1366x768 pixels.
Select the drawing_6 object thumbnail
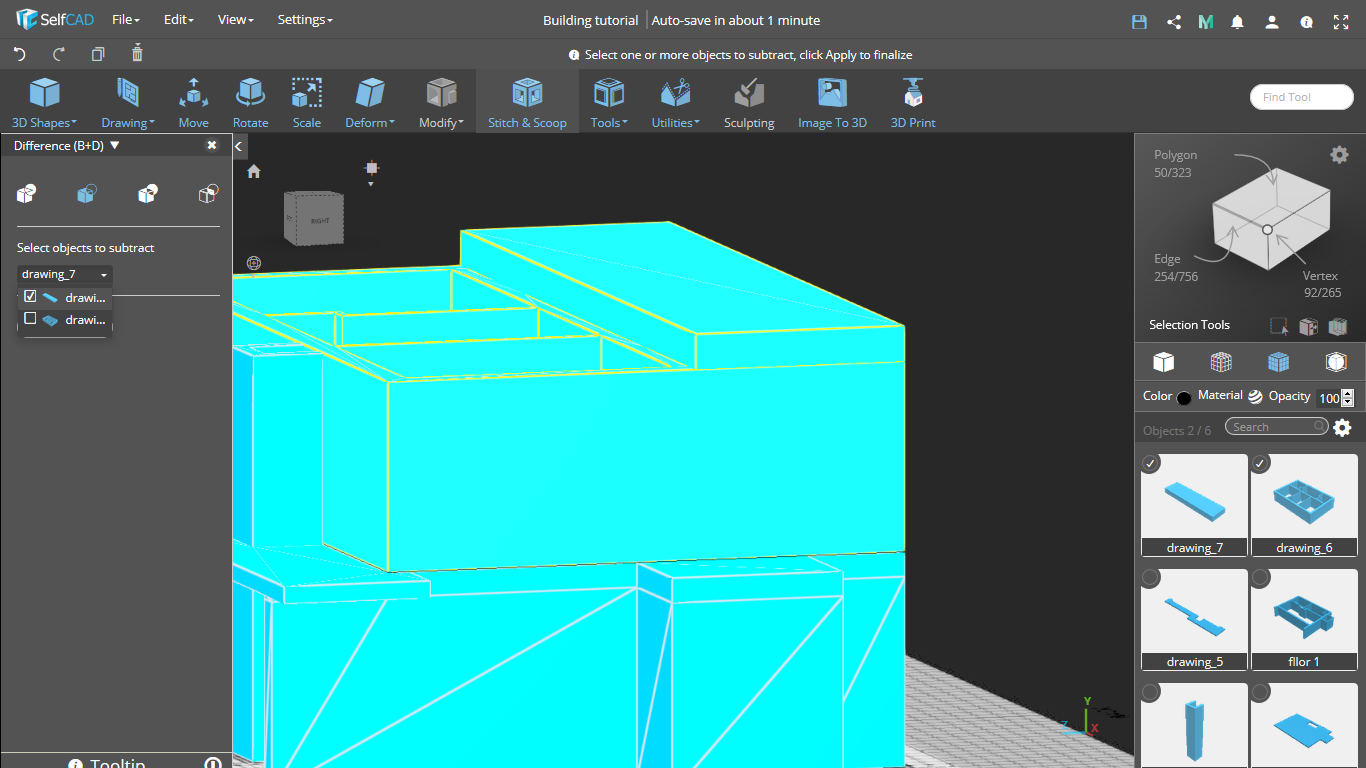1304,505
